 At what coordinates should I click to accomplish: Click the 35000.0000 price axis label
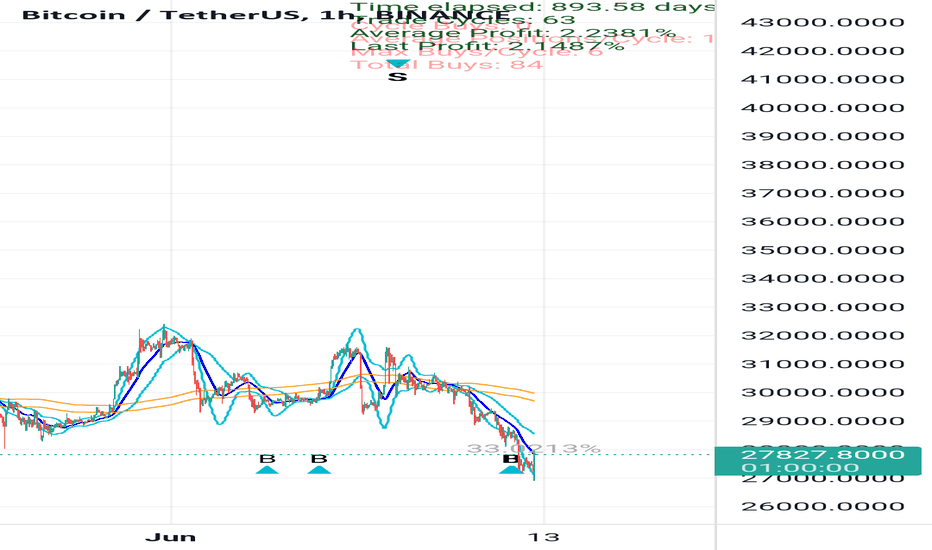click(823, 250)
